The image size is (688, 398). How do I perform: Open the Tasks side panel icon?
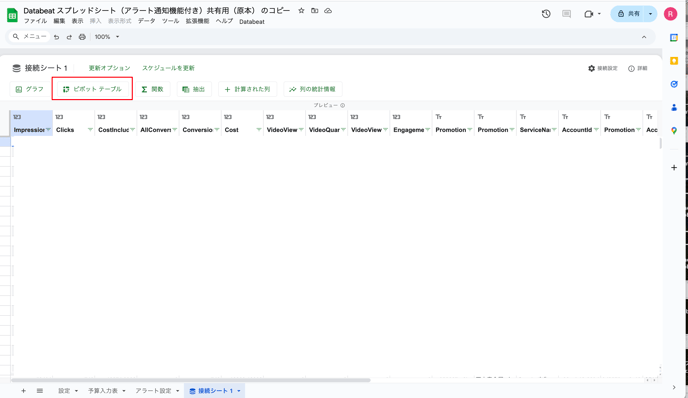[674, 84]
